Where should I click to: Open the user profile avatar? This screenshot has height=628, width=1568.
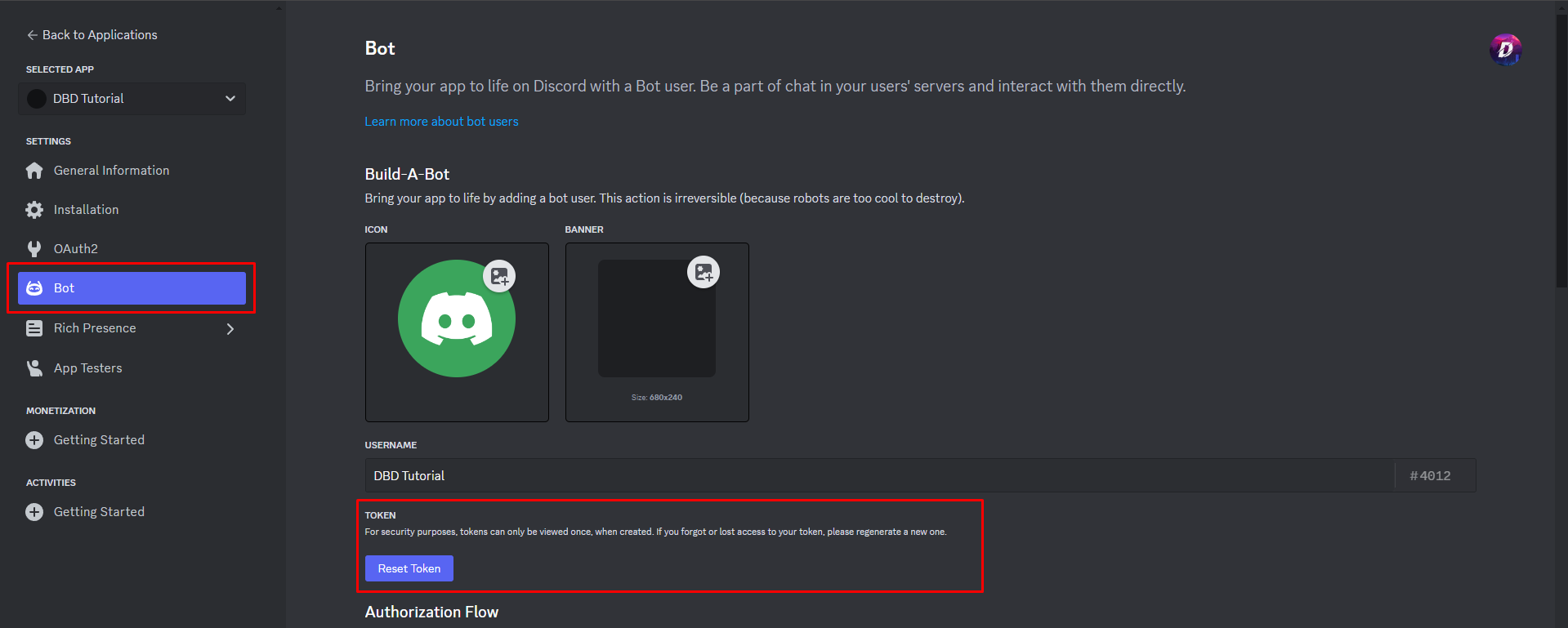click(x=1505, y=50)
